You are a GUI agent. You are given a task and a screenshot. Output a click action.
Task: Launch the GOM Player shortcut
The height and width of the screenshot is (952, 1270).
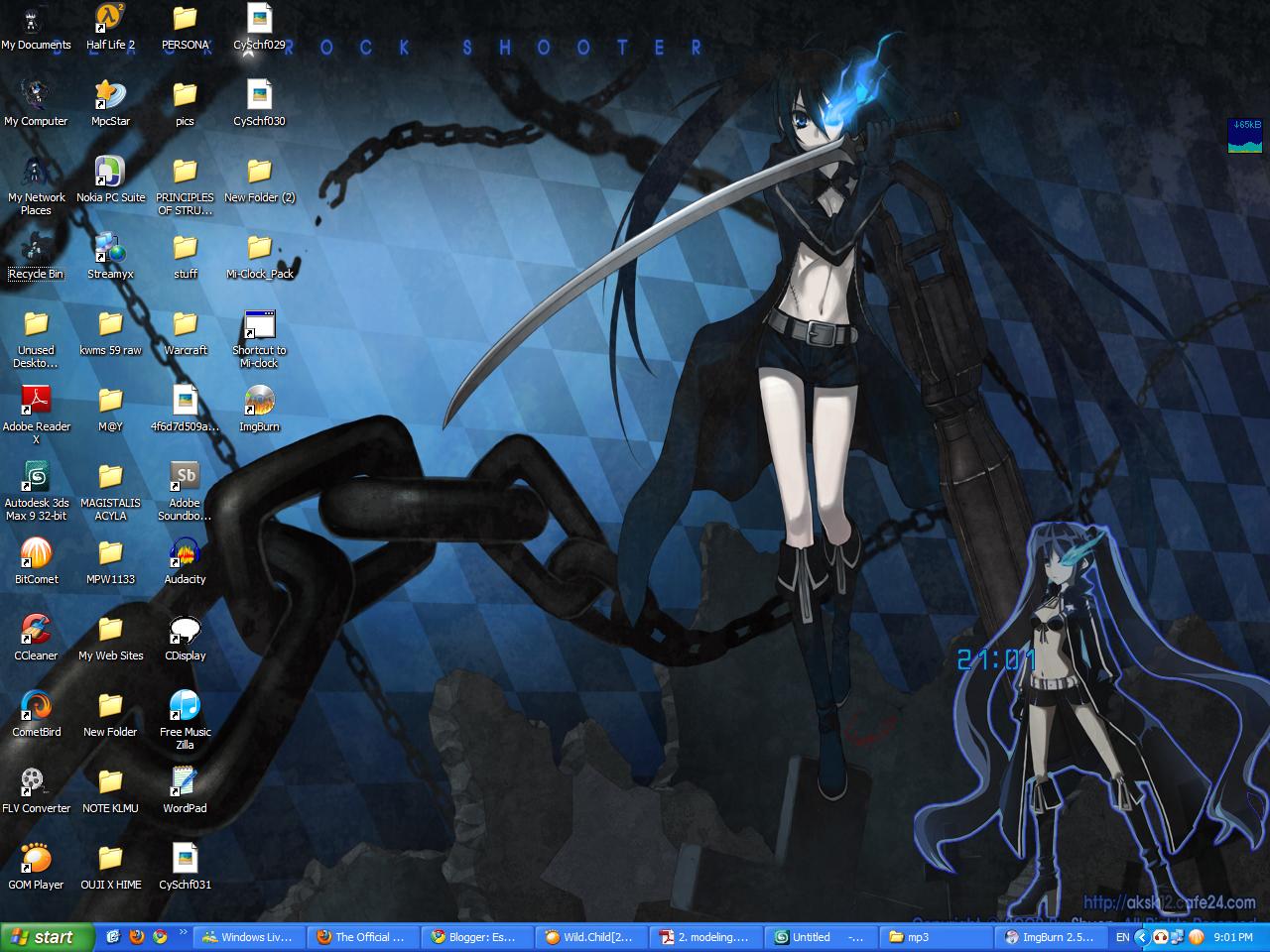click(36, 868)
